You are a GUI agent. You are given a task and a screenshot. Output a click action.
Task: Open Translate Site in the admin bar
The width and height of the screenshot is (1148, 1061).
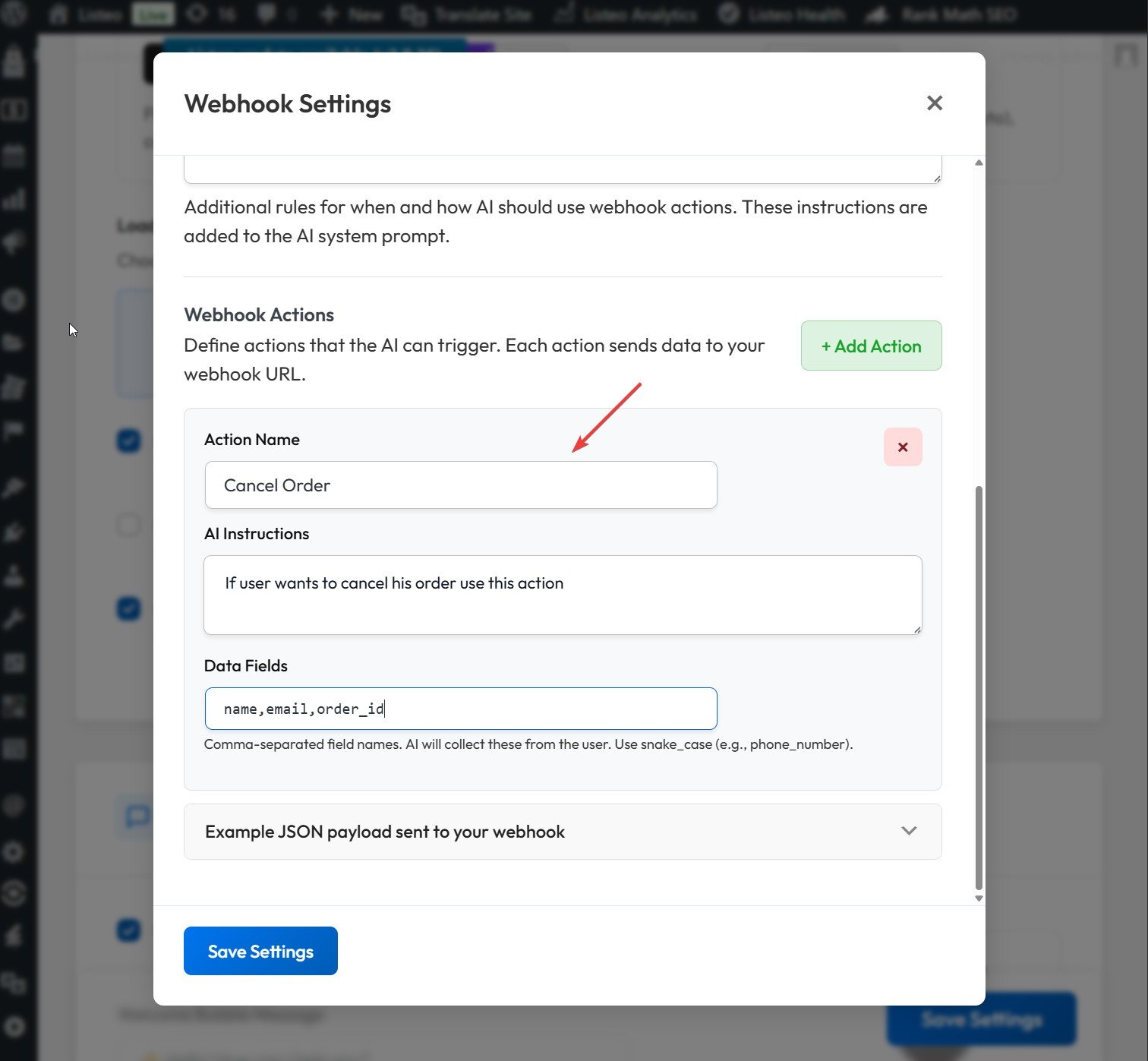(x=467, y=14)
